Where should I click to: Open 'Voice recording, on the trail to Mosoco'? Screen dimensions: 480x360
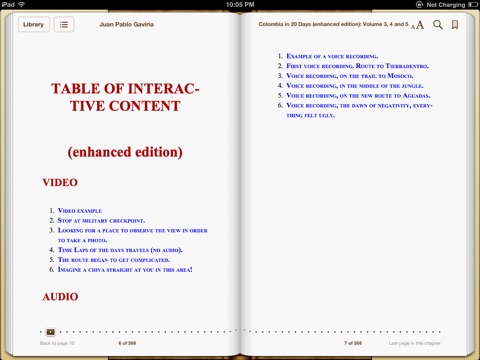[x=350, y=76]
